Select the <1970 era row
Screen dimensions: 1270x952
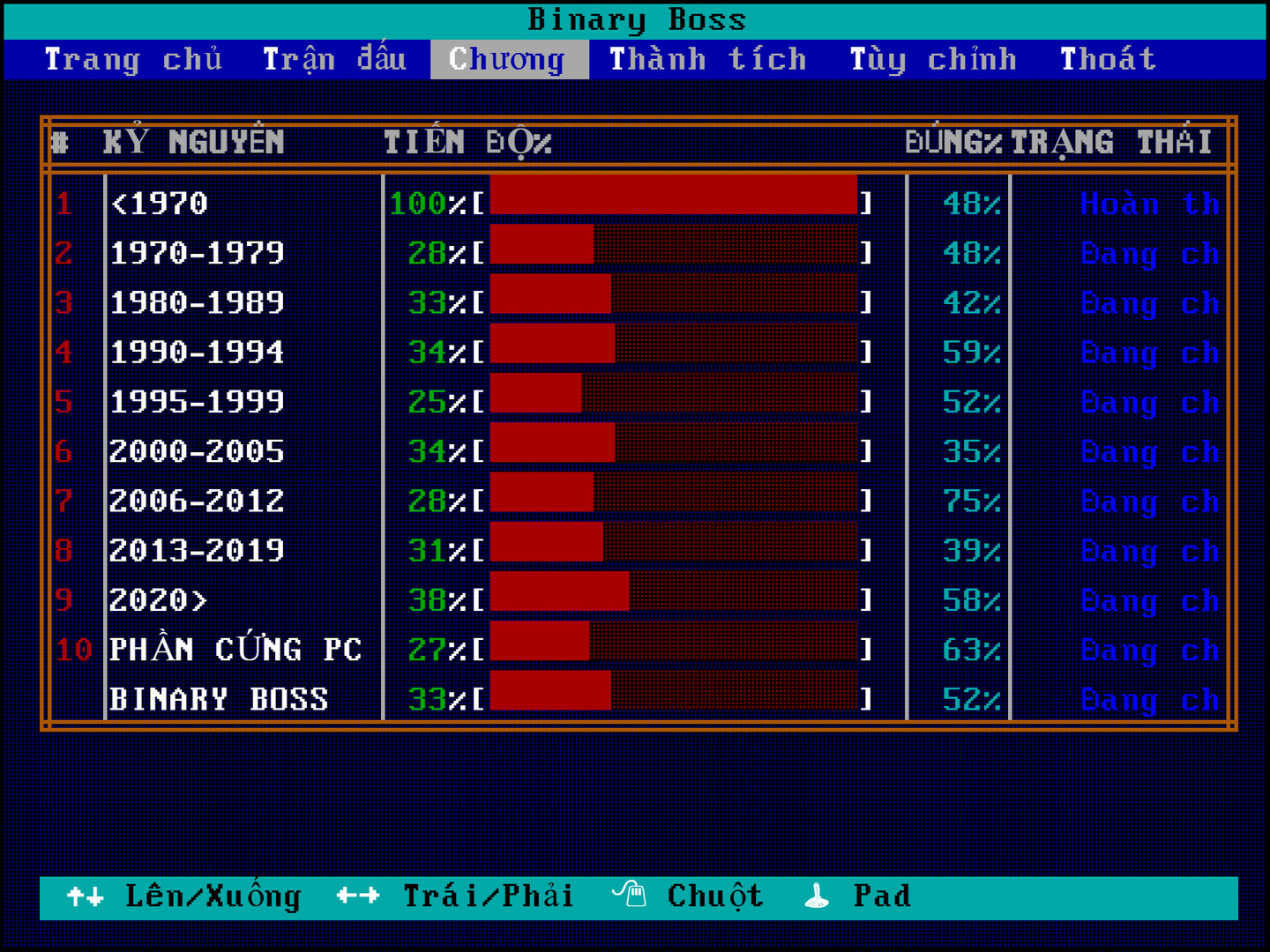coord(159,204)
